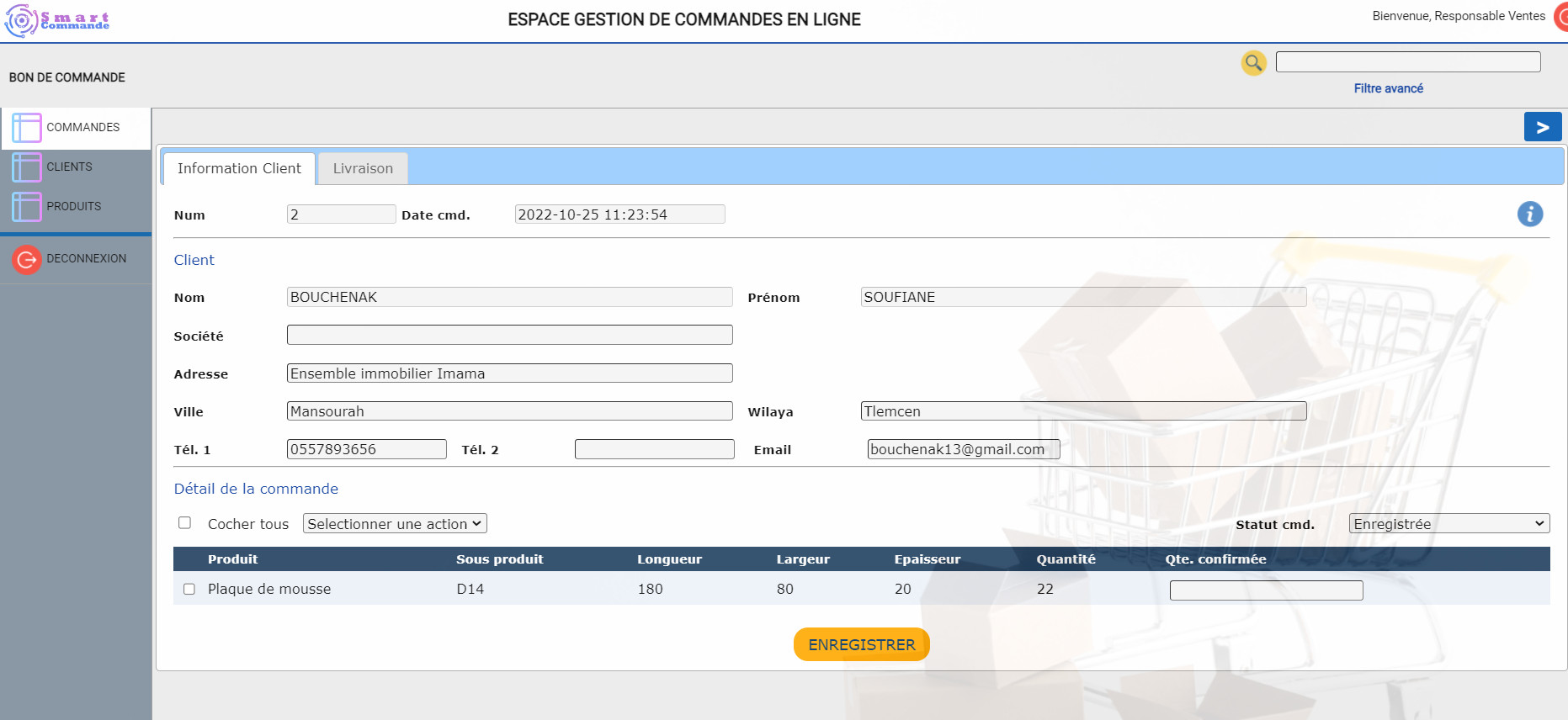Click the red user icon beside Bienvenue

pyautogui.click(x=1560, y=17)
